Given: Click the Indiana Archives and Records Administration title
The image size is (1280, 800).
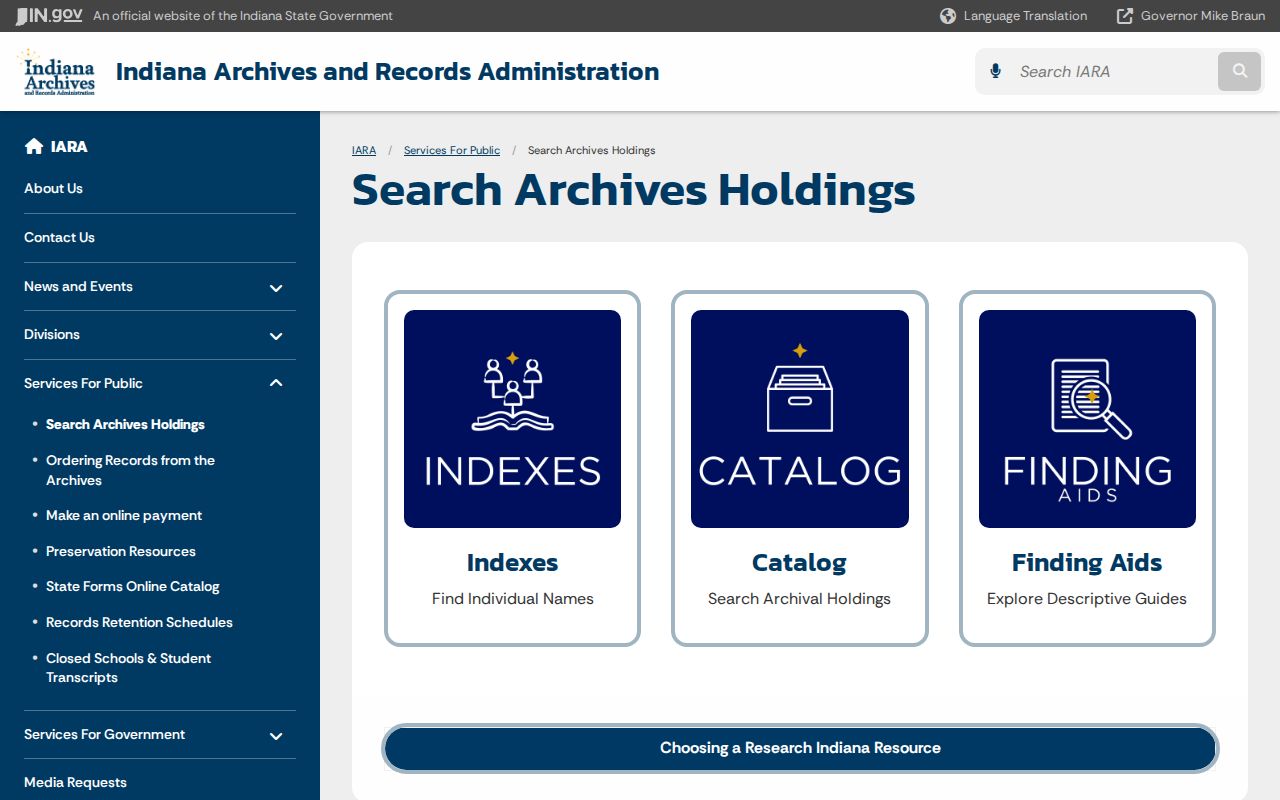Looking at the screenshot, I should 387,72.
